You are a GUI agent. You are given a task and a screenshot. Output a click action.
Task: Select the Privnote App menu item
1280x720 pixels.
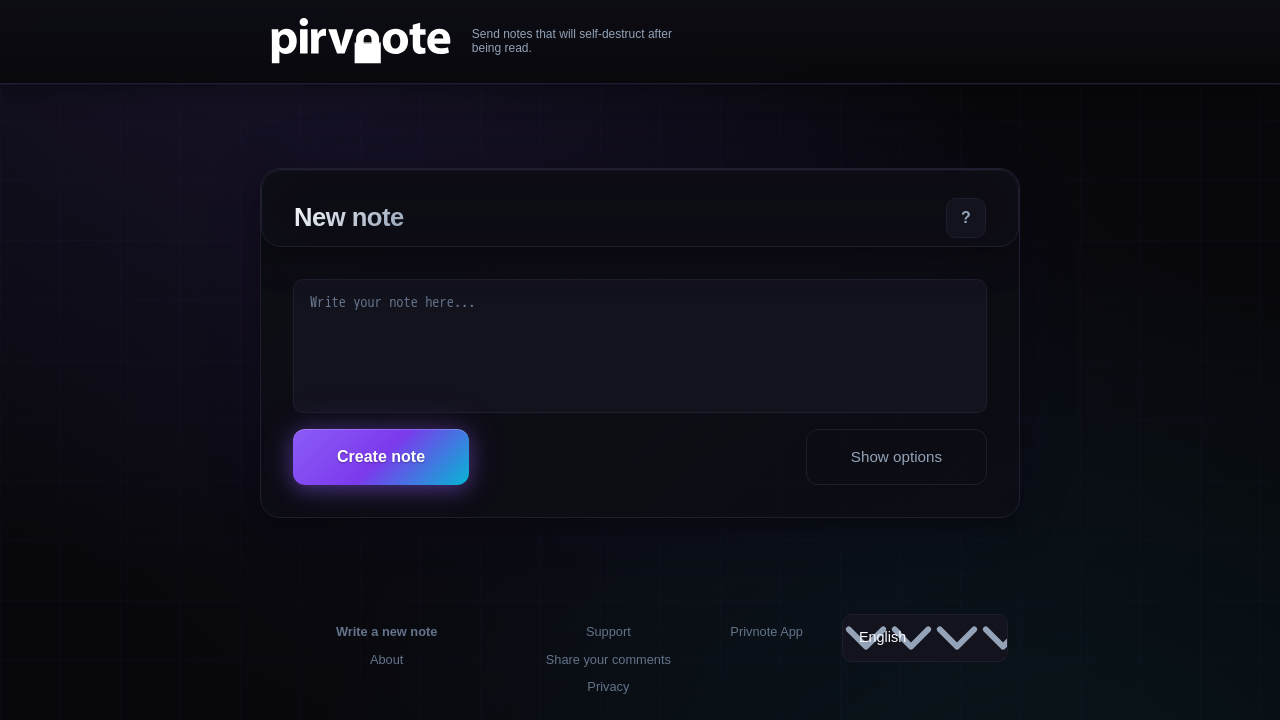766,631
